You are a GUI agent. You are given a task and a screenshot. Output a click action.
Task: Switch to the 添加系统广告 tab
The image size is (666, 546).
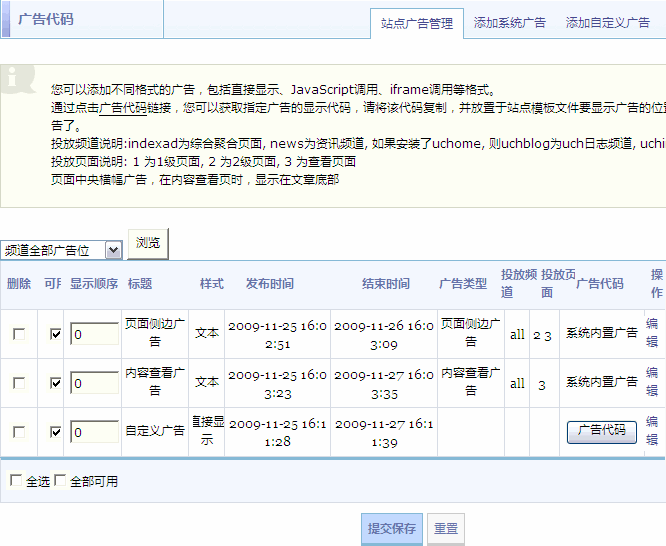click(510, 23)
